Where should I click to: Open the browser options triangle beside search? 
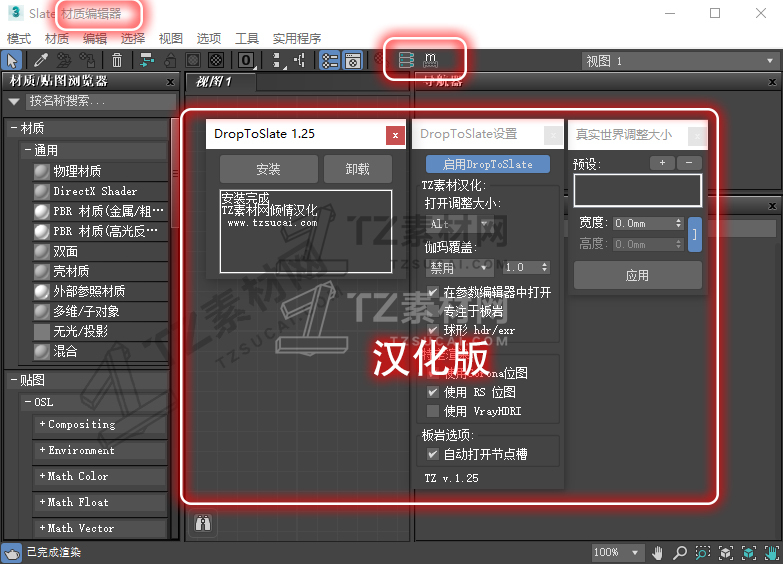[x=14, y=101]
